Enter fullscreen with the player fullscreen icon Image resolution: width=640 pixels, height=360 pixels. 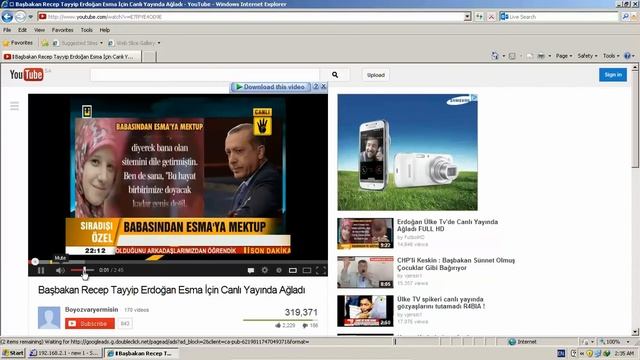(321, 270)
